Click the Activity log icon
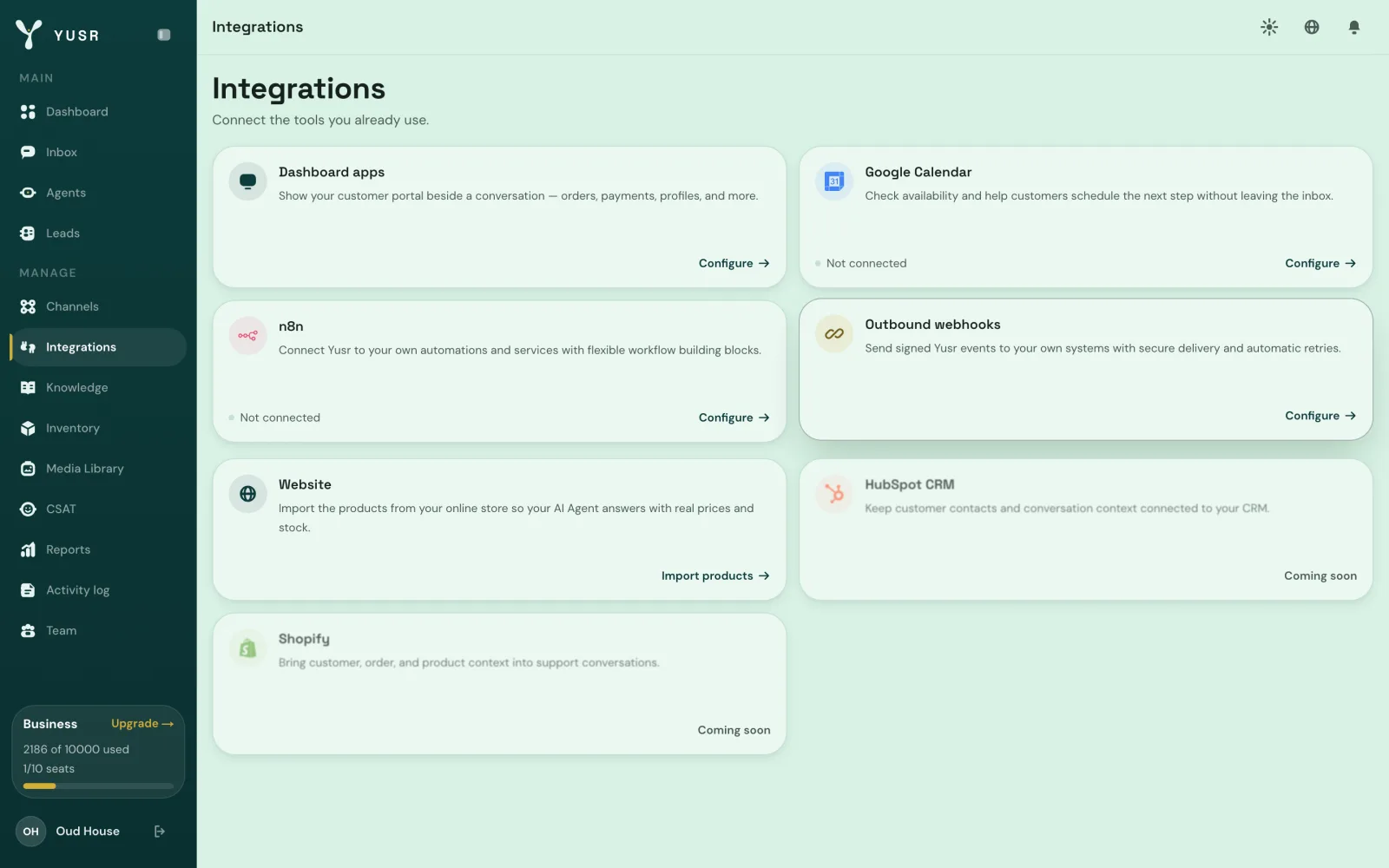Screen dimensions: 1389x868 [x=28, y=590]
